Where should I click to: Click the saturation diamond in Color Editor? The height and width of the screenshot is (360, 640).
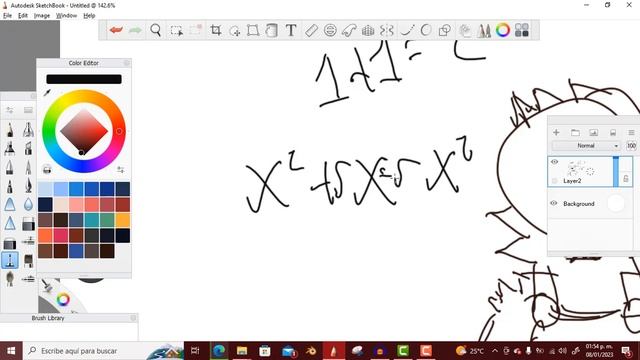[84, 131]
